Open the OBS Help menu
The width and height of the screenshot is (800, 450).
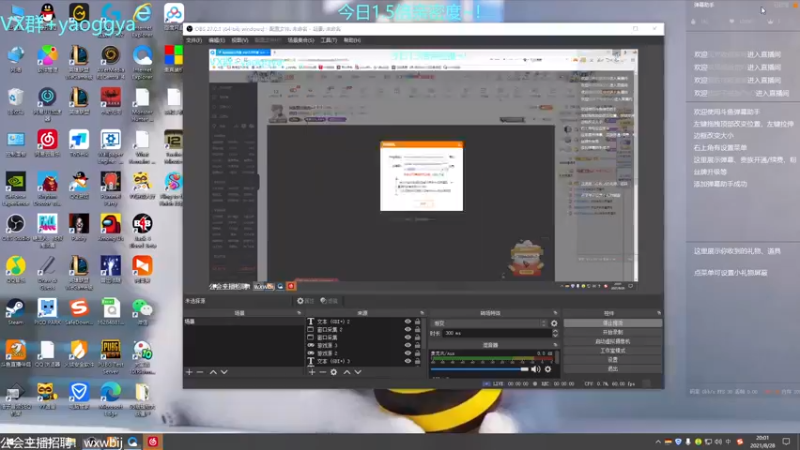(352, 40)
